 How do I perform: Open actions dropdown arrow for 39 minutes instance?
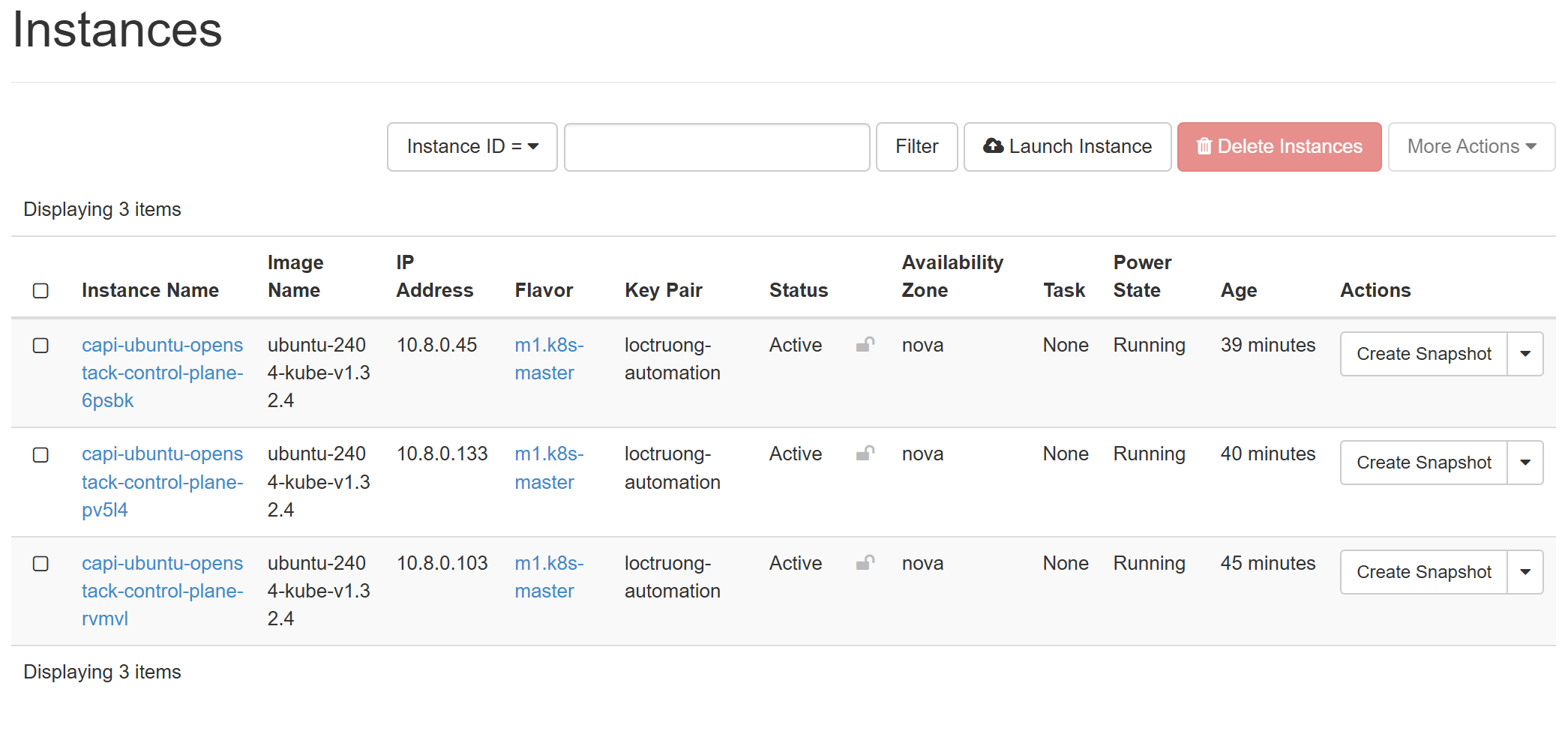[x=1525, y=354]
